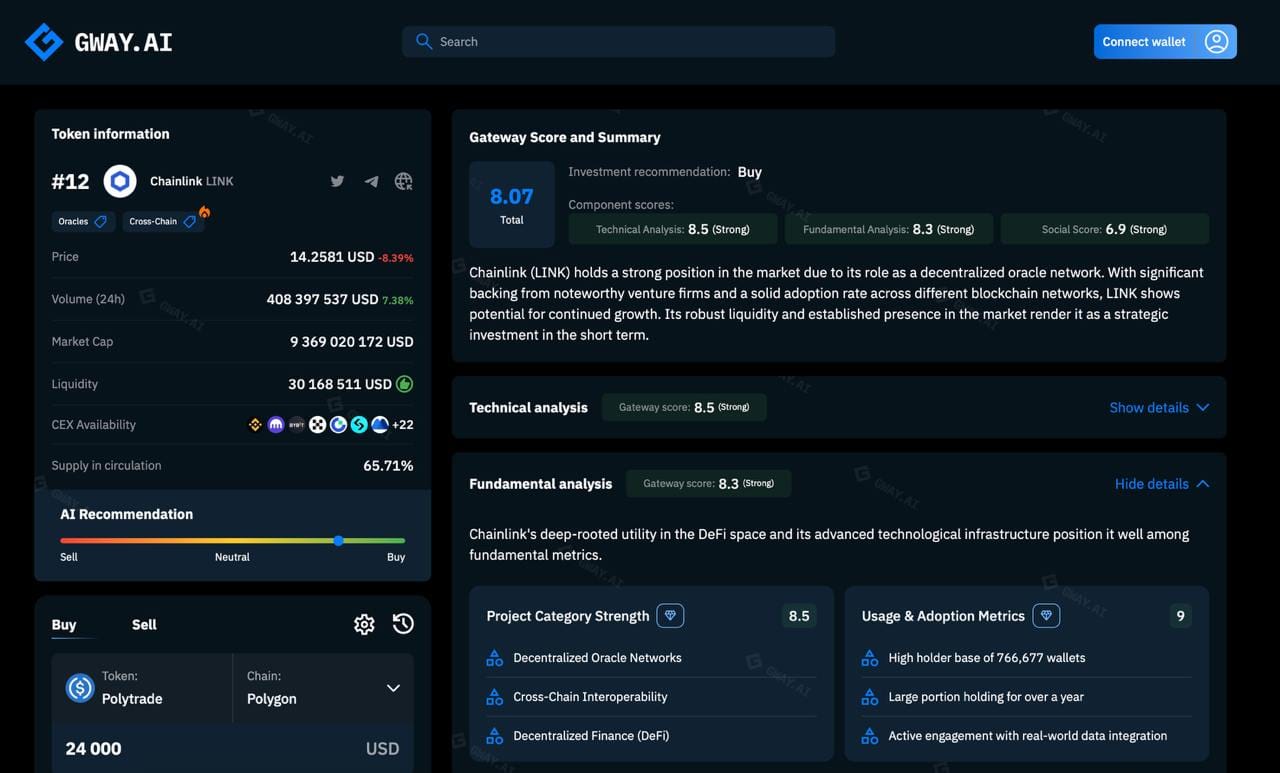Collapse Fundamental analysis with Hide details
Screen dimensions: 1280x773
point(1162,484)
